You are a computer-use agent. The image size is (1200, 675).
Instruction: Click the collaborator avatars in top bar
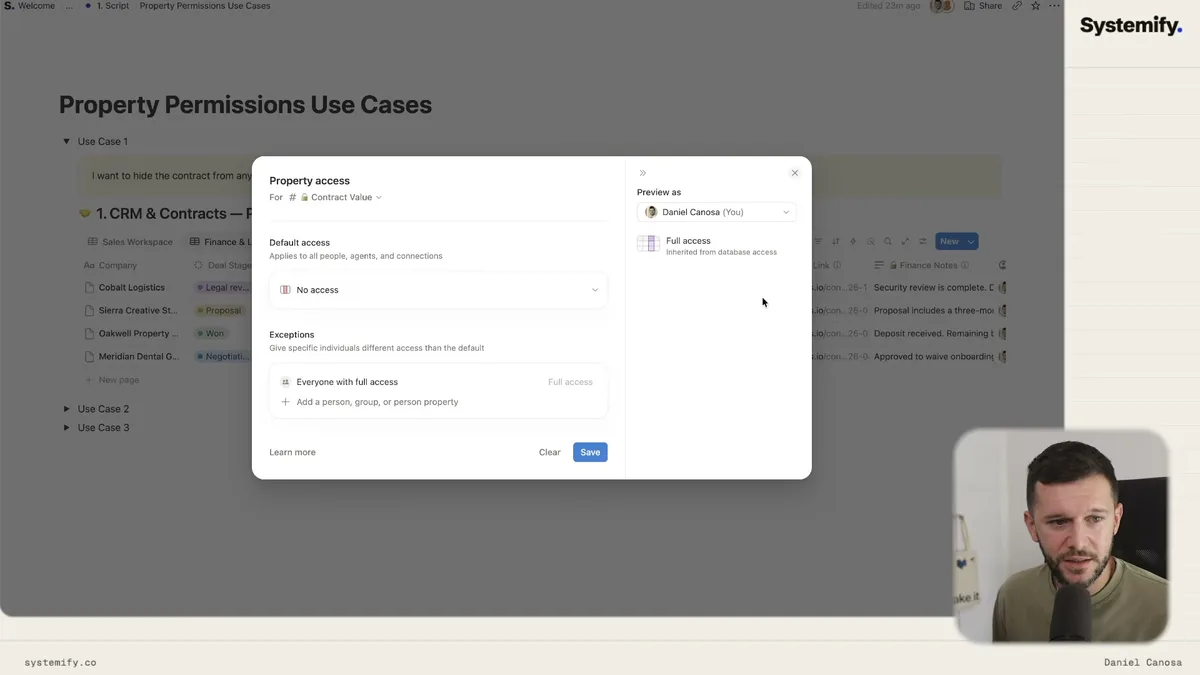point(942,6)
